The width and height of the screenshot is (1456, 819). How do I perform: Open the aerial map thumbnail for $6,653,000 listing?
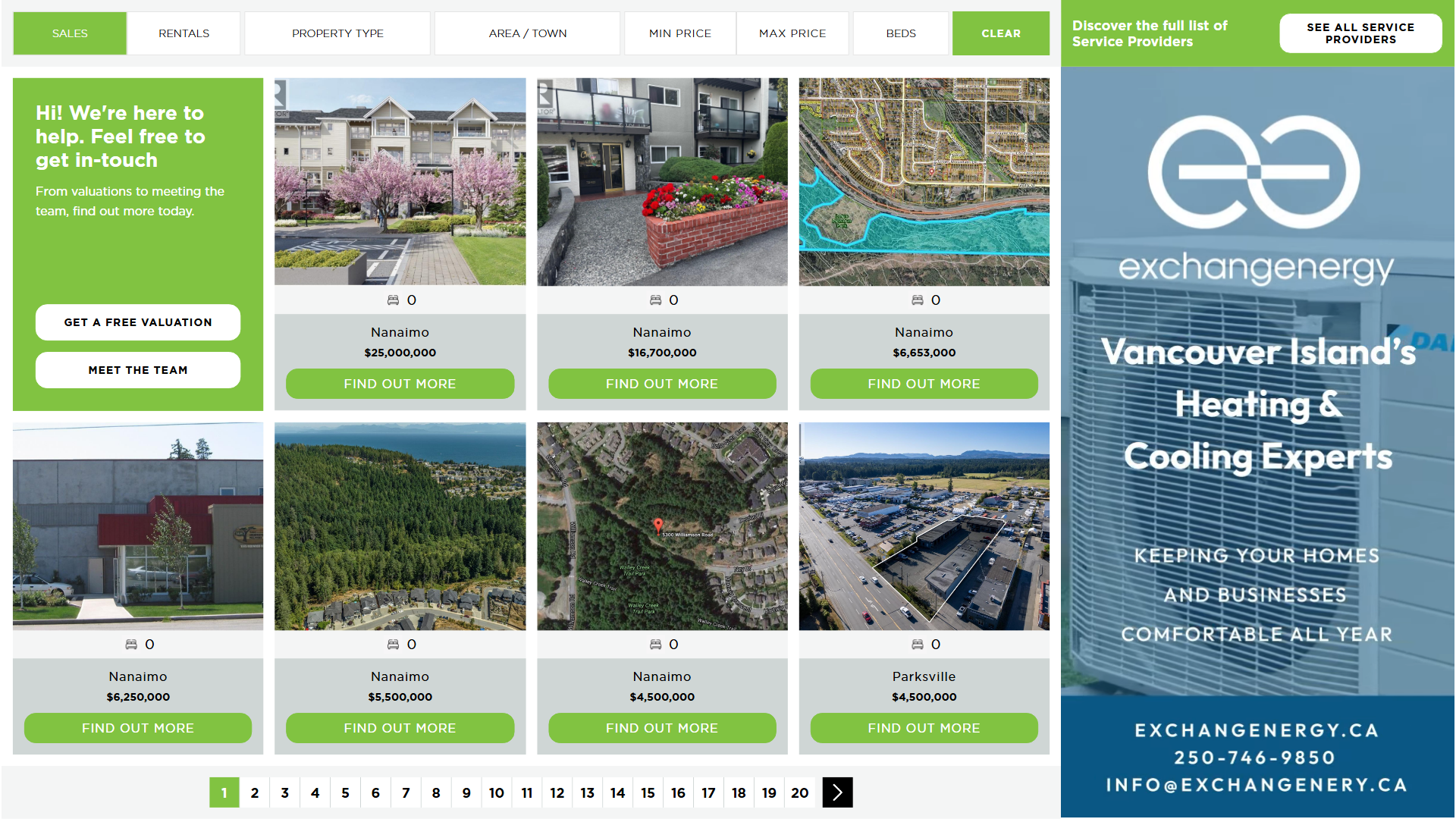(x=924, y=182)
